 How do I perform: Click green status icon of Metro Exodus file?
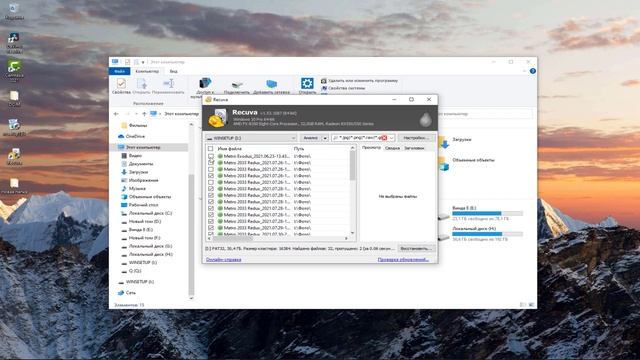220,156
